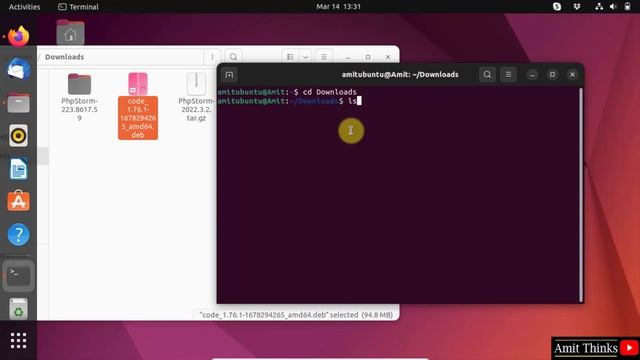
Task: Open the Files path options menu (three dots)
Action: [x=212, y=57]
